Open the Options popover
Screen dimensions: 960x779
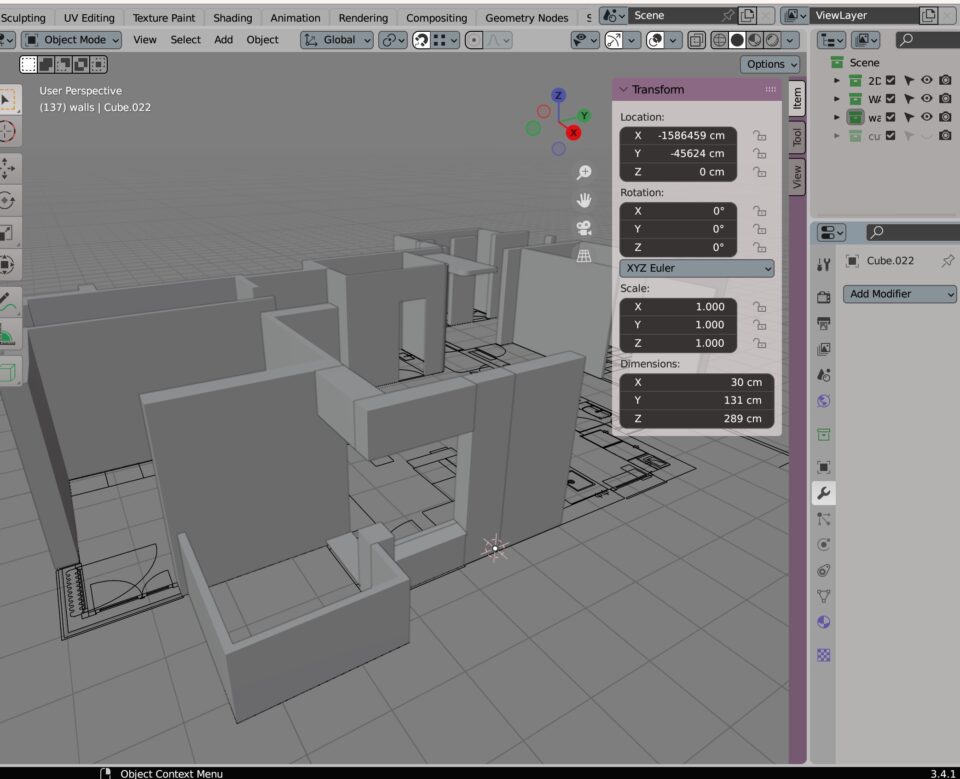tap(770, 64)
